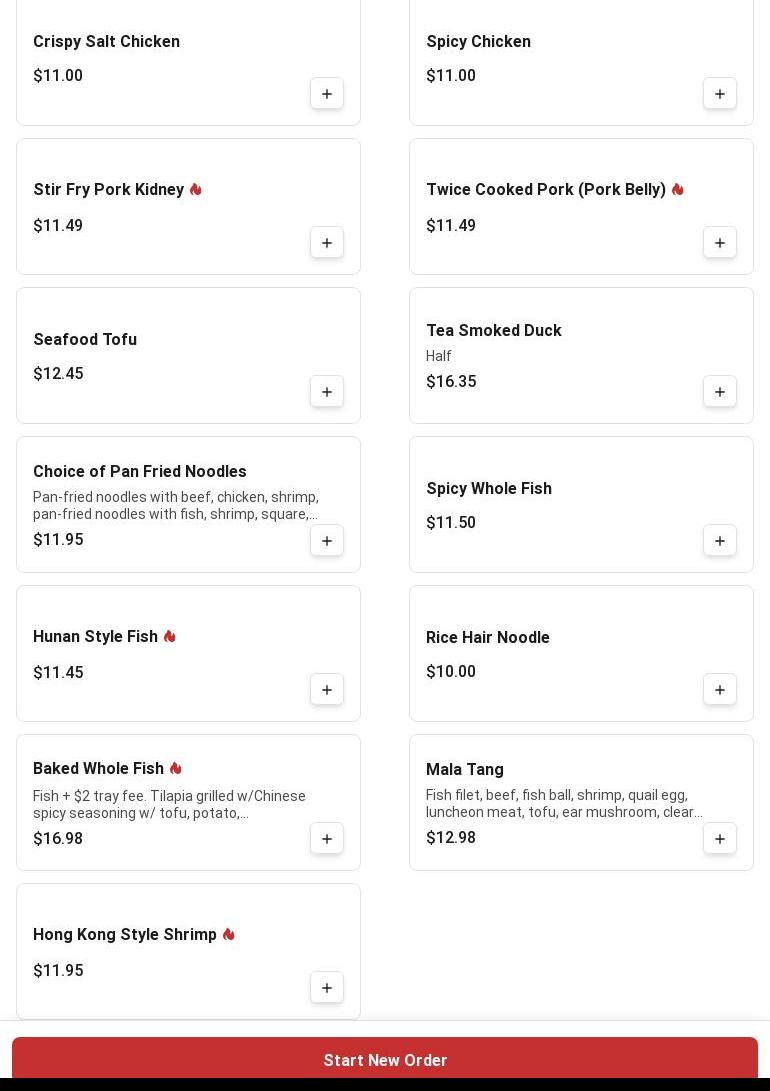
Task: Click Start New Order button
Action: pyautogui.click(x=385, y=1060)
